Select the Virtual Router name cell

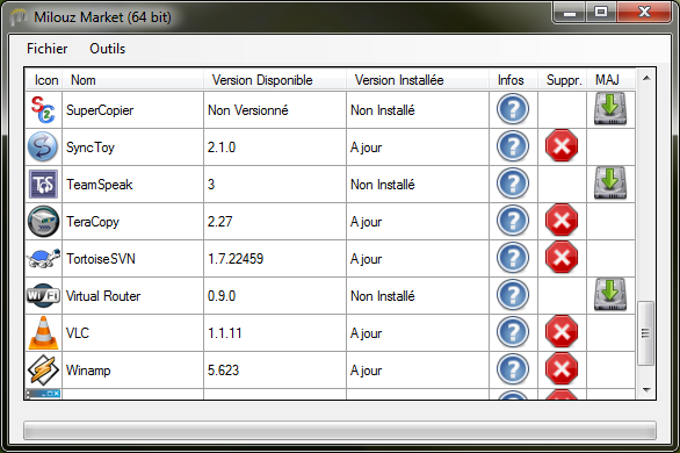click(133, 296)
